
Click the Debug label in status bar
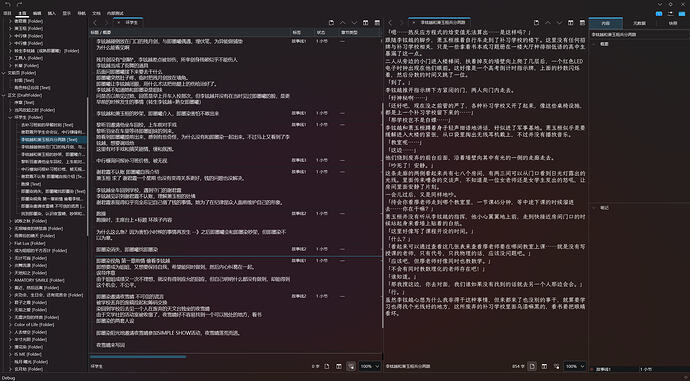[x=8, y=378]
